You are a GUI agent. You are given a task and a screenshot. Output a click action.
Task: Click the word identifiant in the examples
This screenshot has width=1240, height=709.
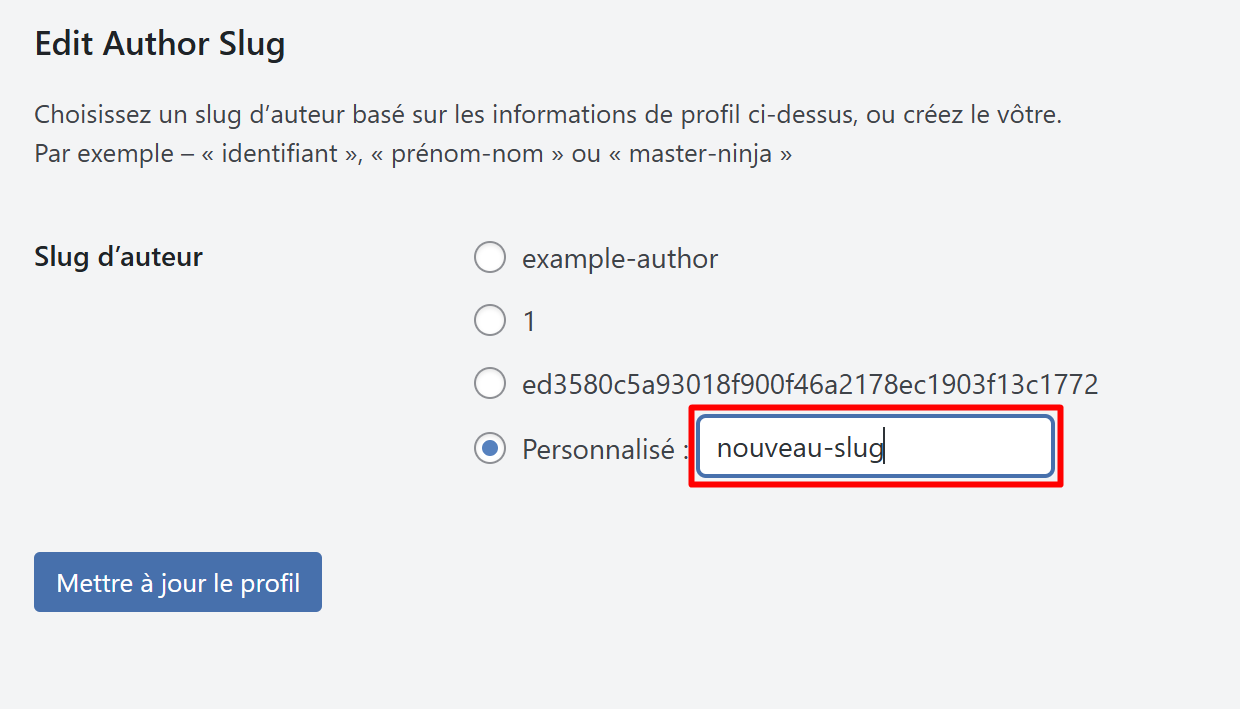[279, 155]
